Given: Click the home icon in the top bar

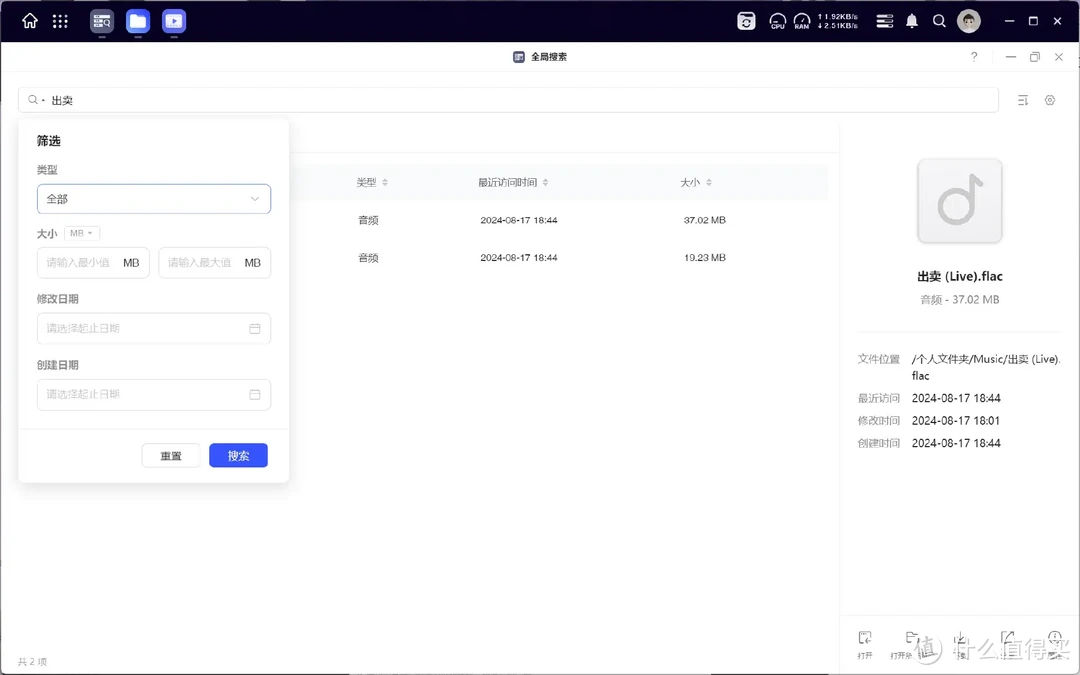Looking at the screenshot, I should point(30,21).
